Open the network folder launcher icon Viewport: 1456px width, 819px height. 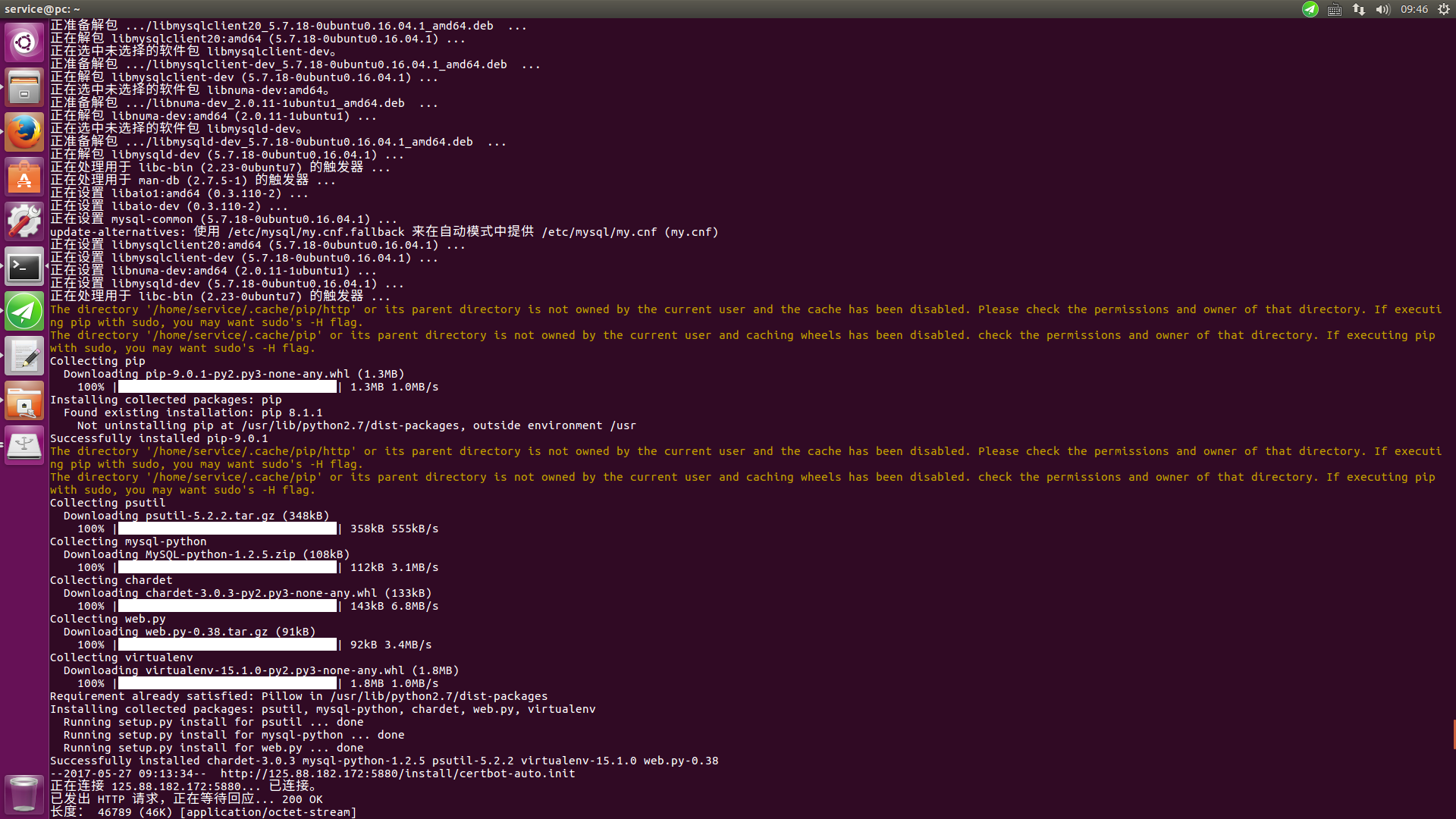tap(24, 400)
